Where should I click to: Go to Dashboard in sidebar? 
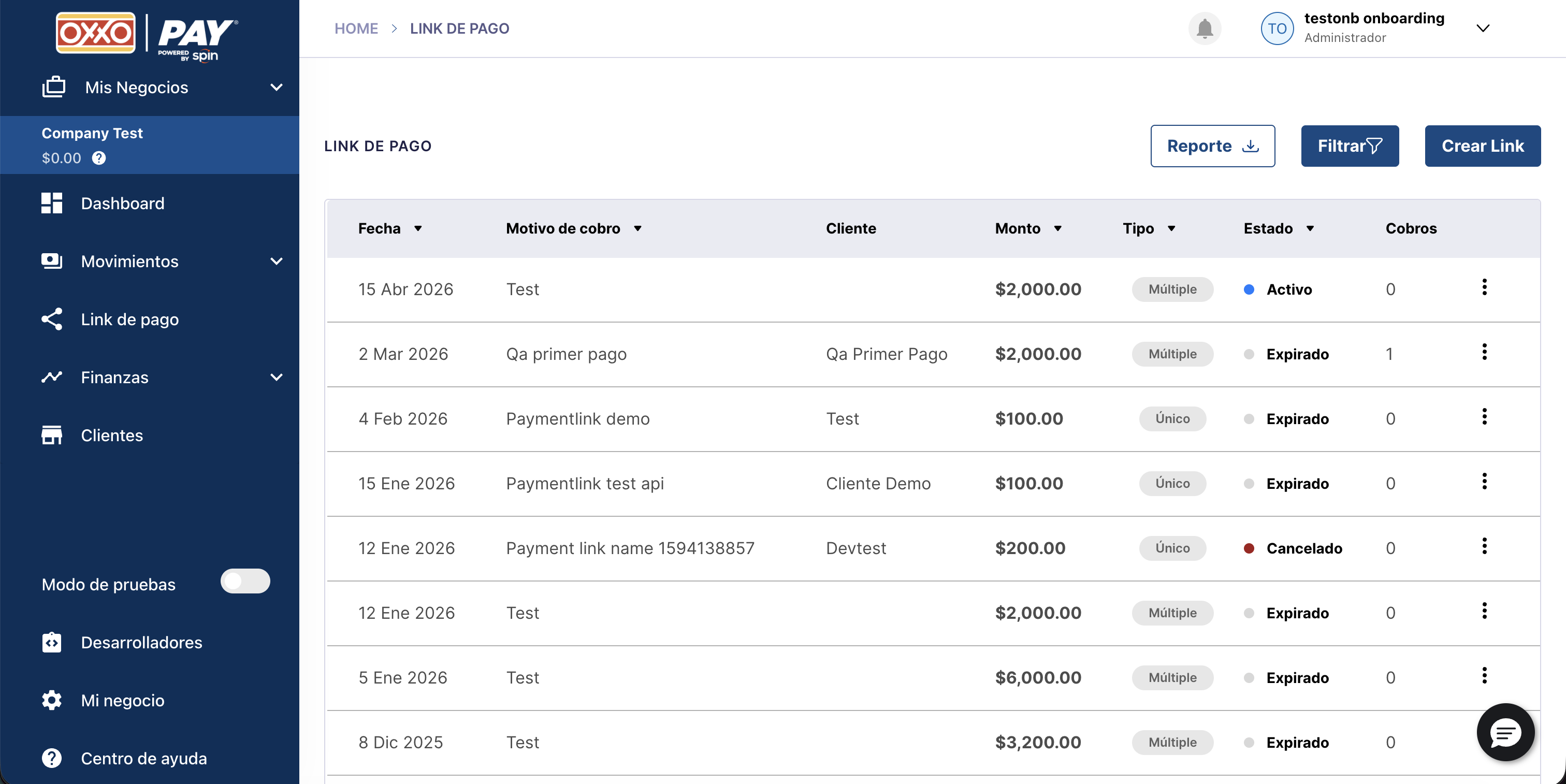pos(122,204)
